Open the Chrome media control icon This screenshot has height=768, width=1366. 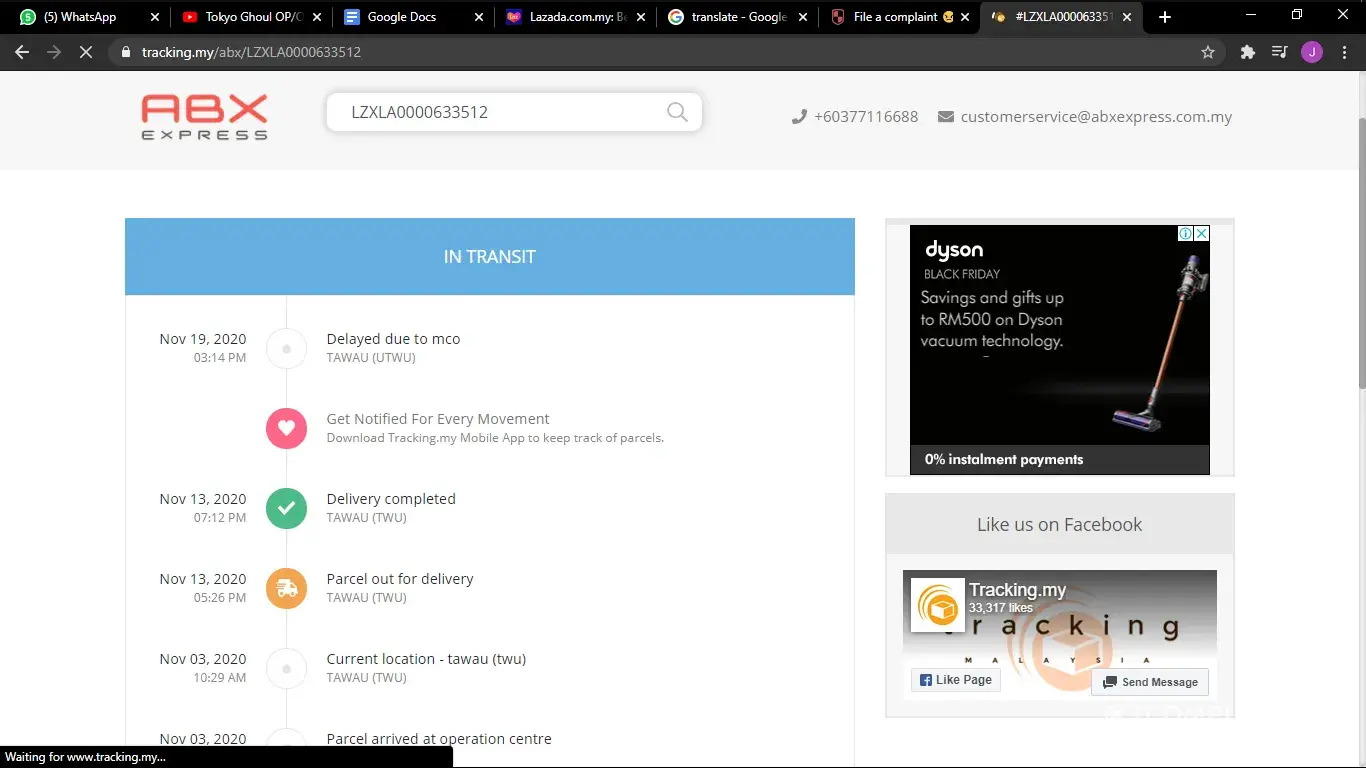(x=1279, y=52)
